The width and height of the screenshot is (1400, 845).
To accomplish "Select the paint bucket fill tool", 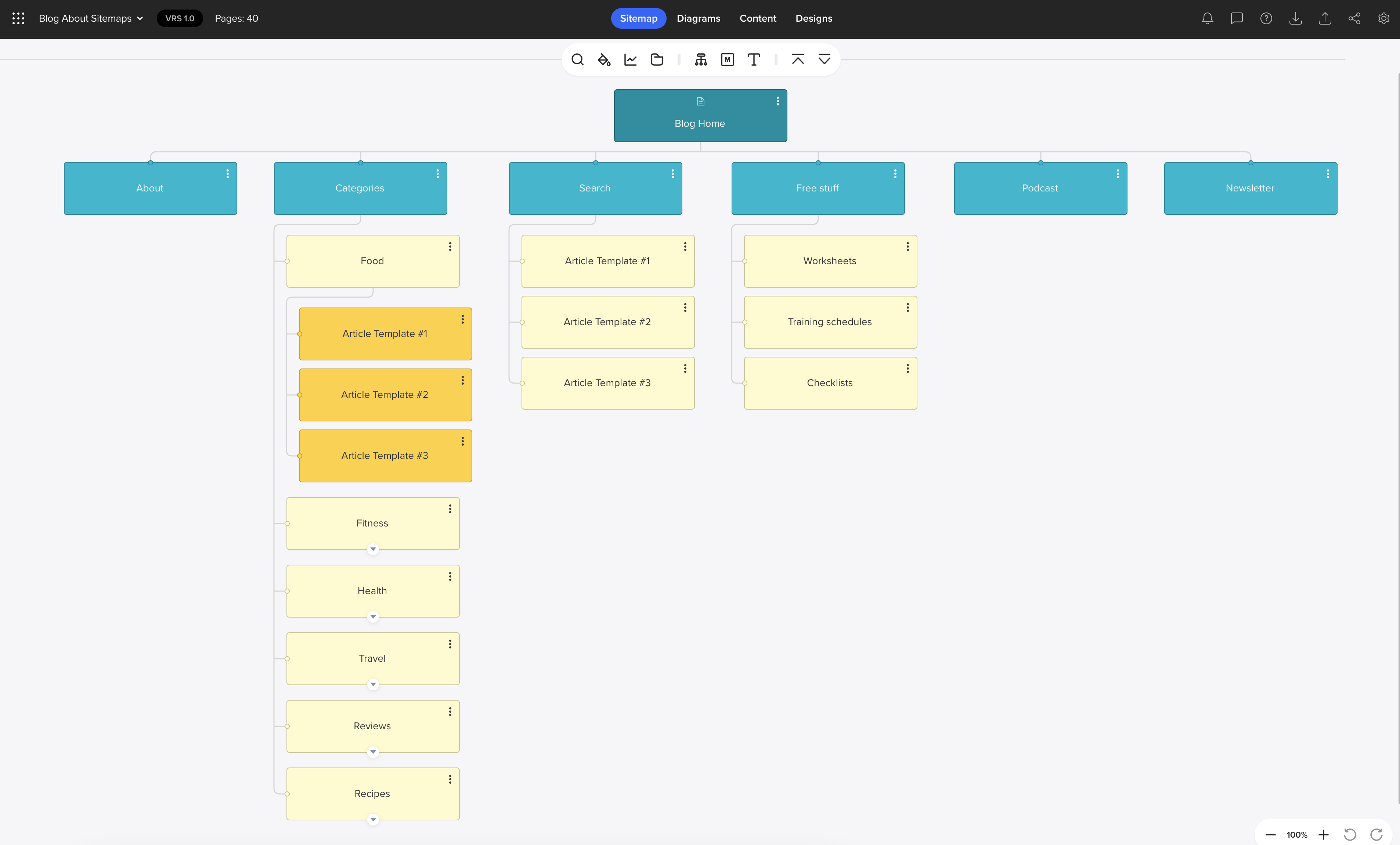I will pos(603,59).
